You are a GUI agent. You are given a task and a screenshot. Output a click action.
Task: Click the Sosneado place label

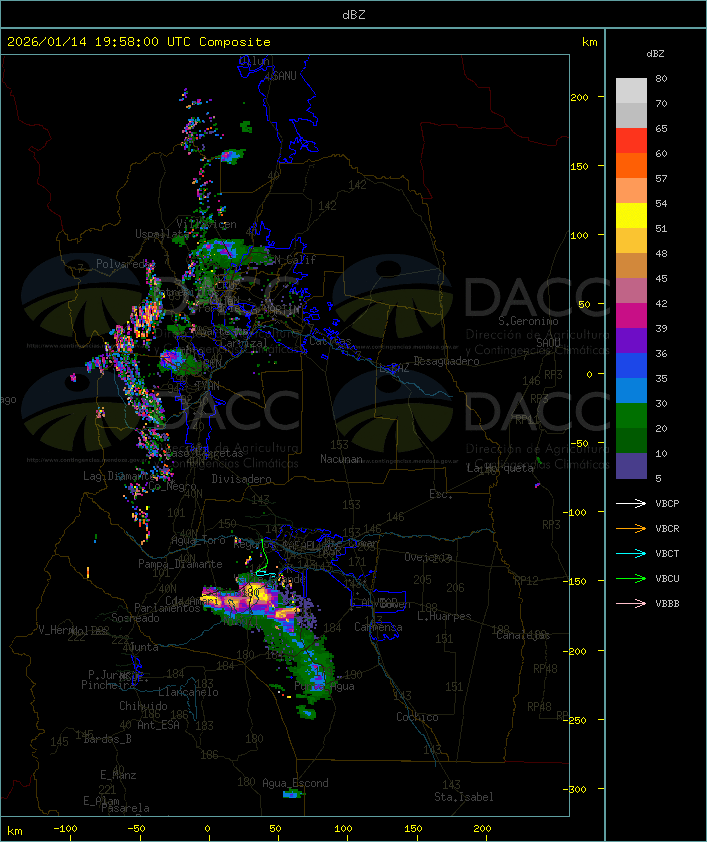pyautogui.click(x=135, y=618)
